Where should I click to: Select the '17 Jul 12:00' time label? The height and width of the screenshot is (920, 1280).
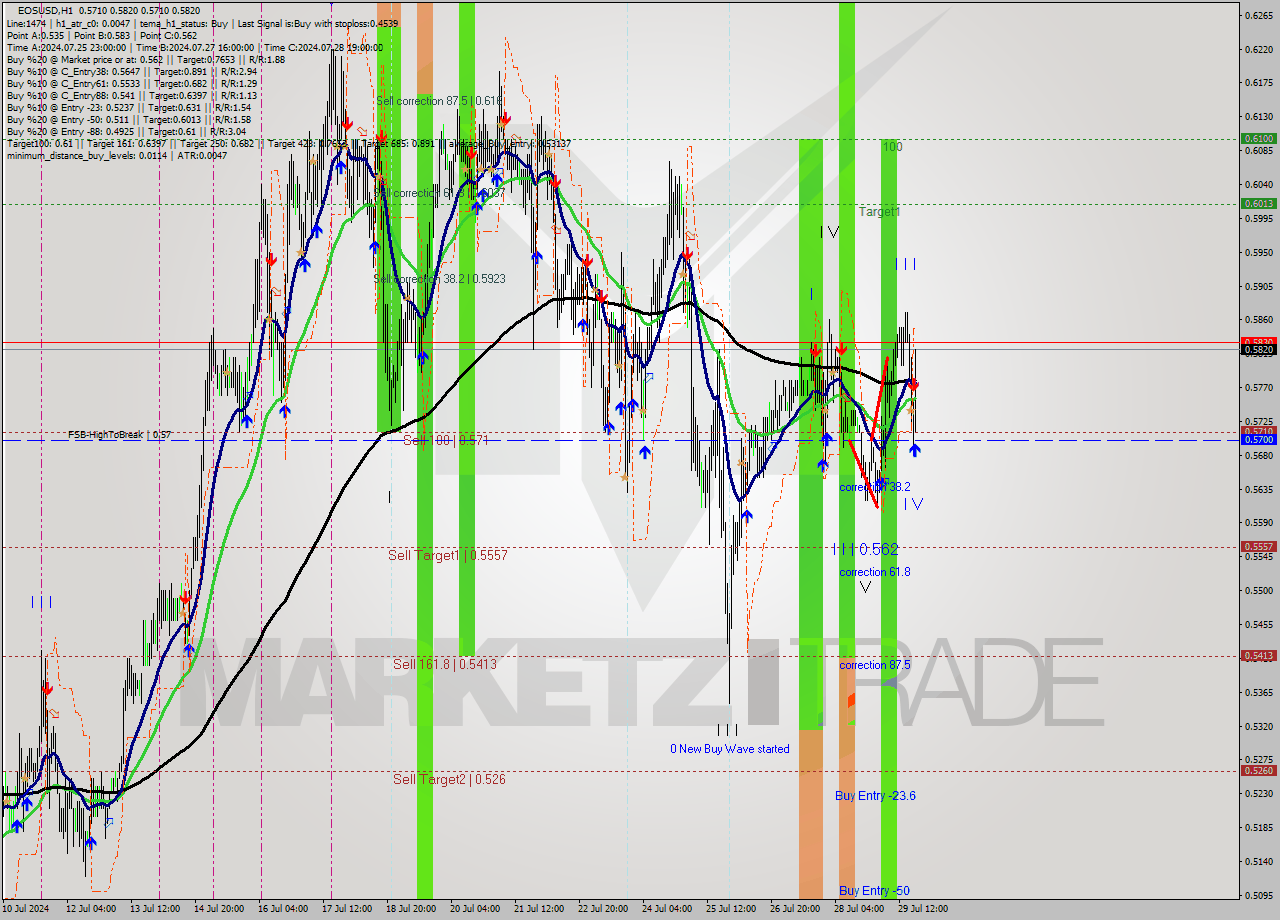tap(349, 909)
